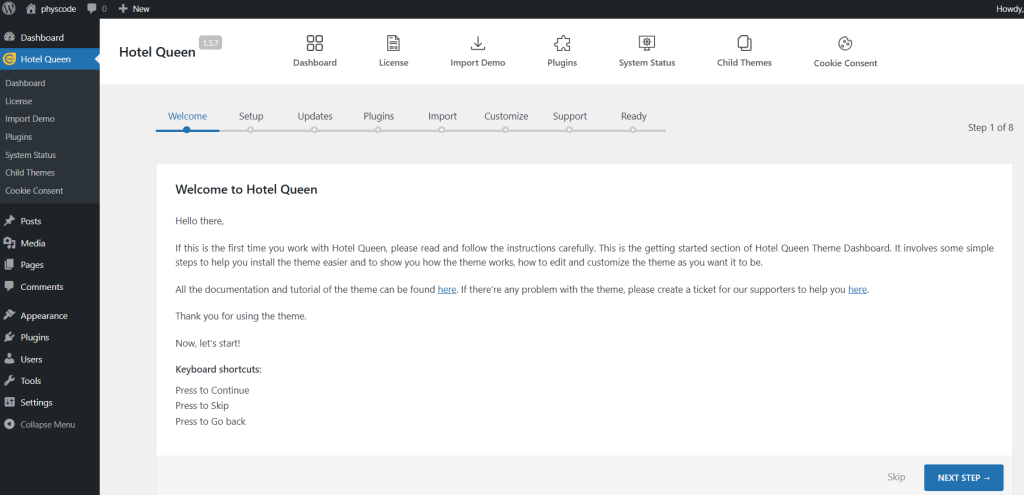Click the NEXT STEP button
The image size is (1024, 495).
[963, 477]
